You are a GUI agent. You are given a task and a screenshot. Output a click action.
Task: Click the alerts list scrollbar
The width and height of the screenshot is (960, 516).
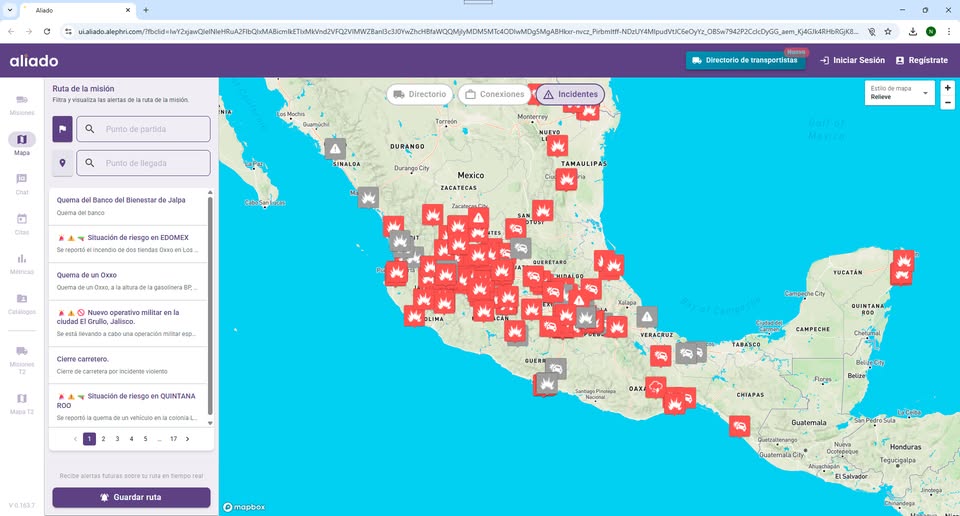coord(210,308)
